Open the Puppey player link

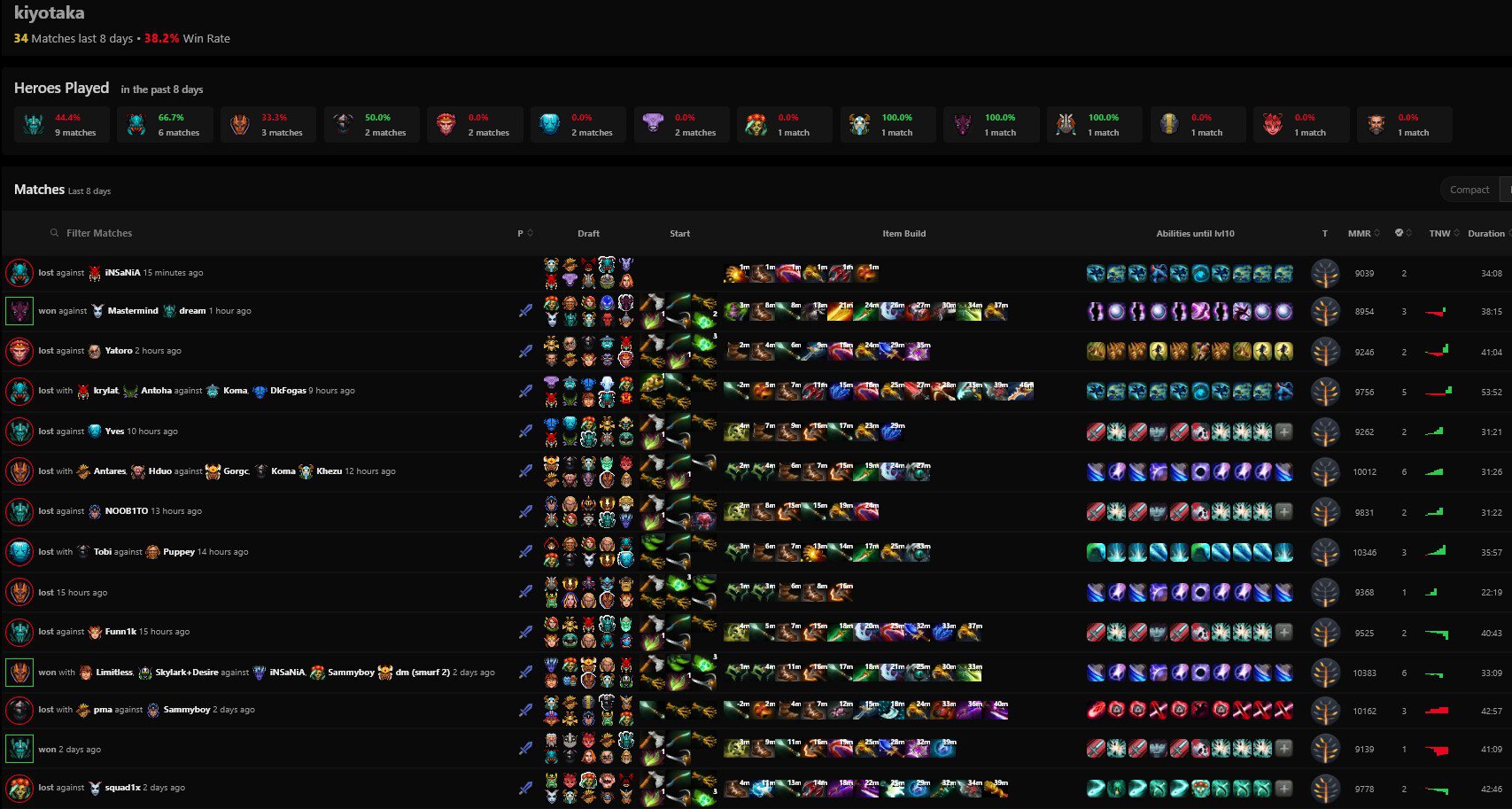coord(179,552)
